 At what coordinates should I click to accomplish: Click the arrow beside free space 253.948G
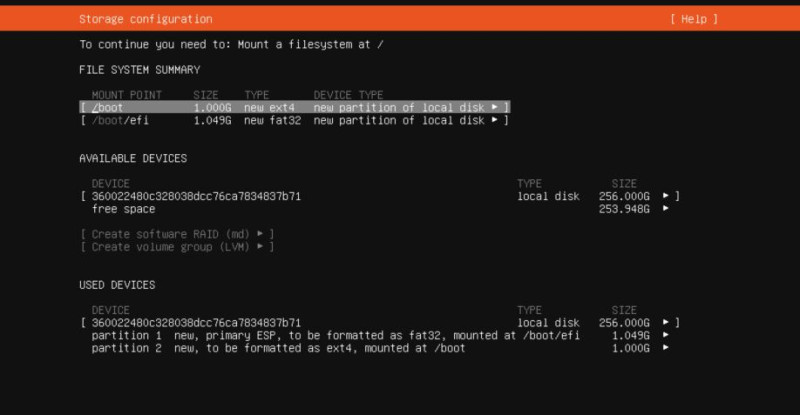[665, 208]
